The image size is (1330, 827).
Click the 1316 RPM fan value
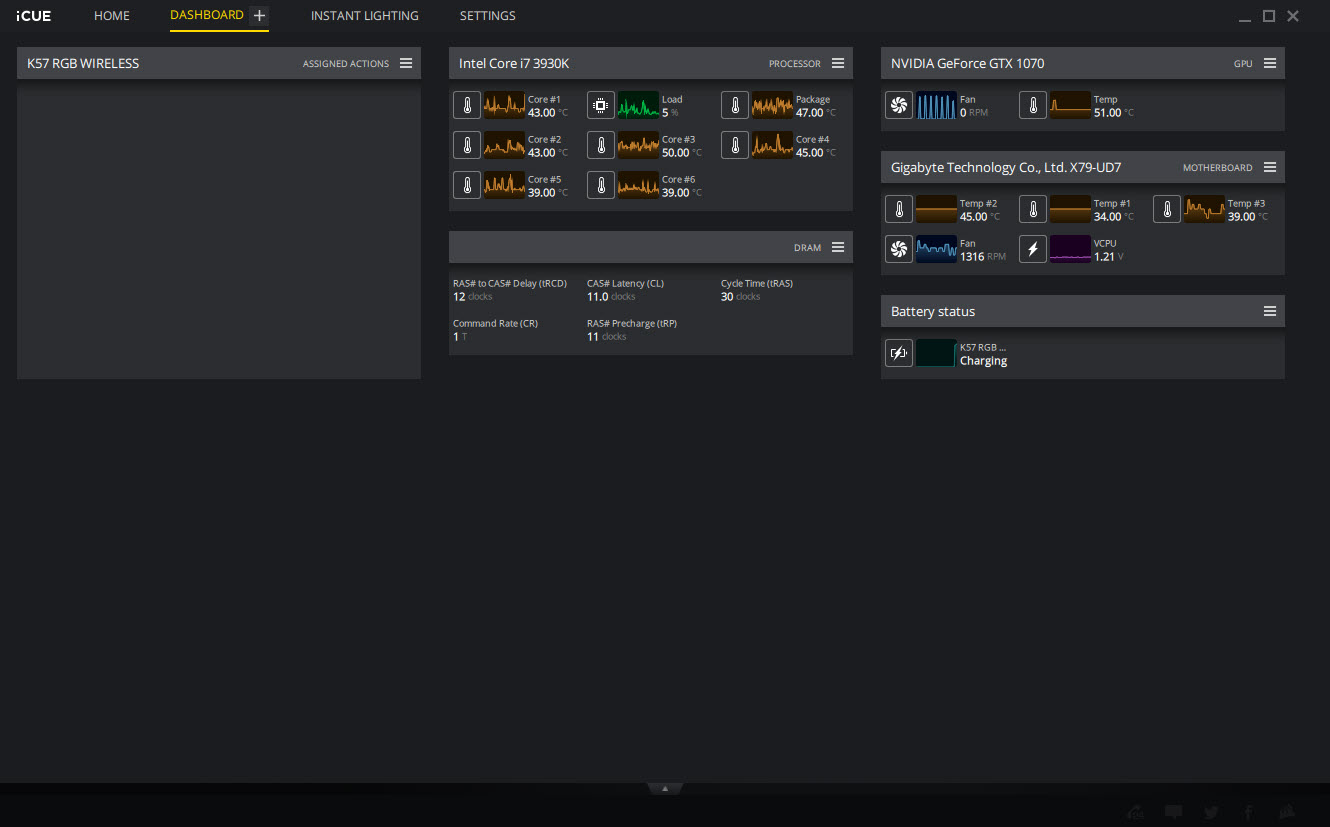coord(983,257)
